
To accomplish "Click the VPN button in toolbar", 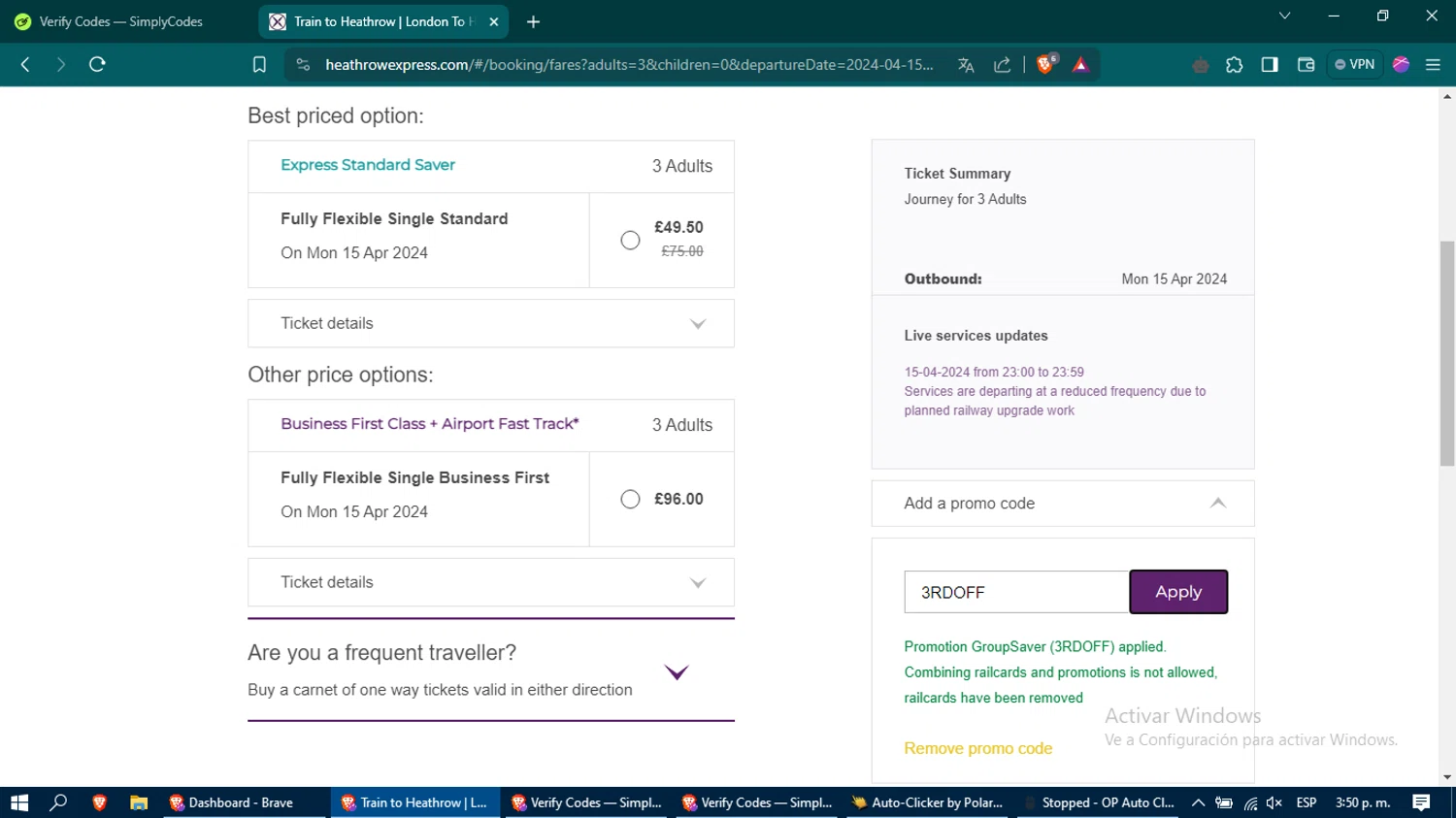I will pos(1355,65).
